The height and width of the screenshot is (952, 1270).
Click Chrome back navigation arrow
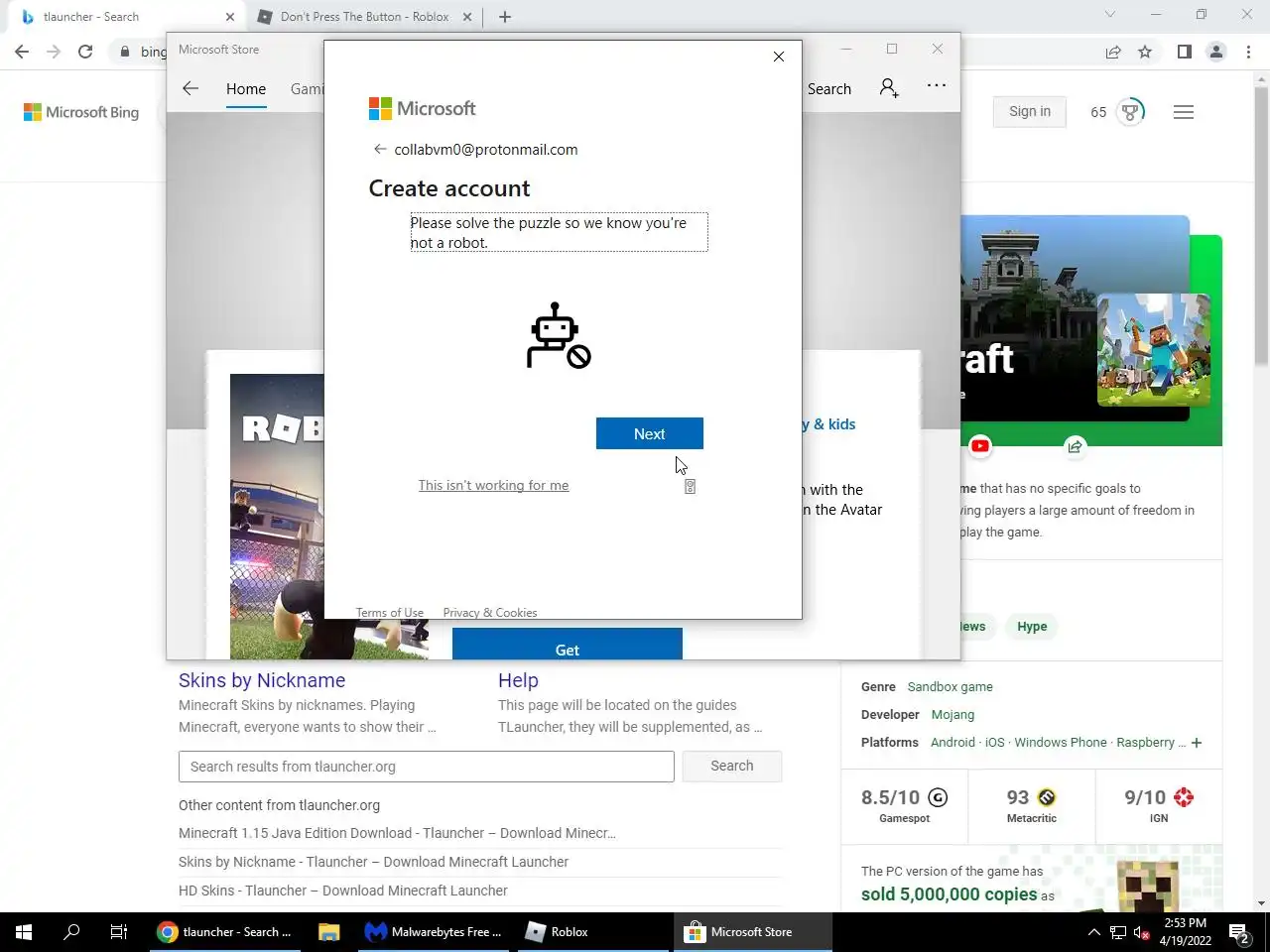point(22,52)
